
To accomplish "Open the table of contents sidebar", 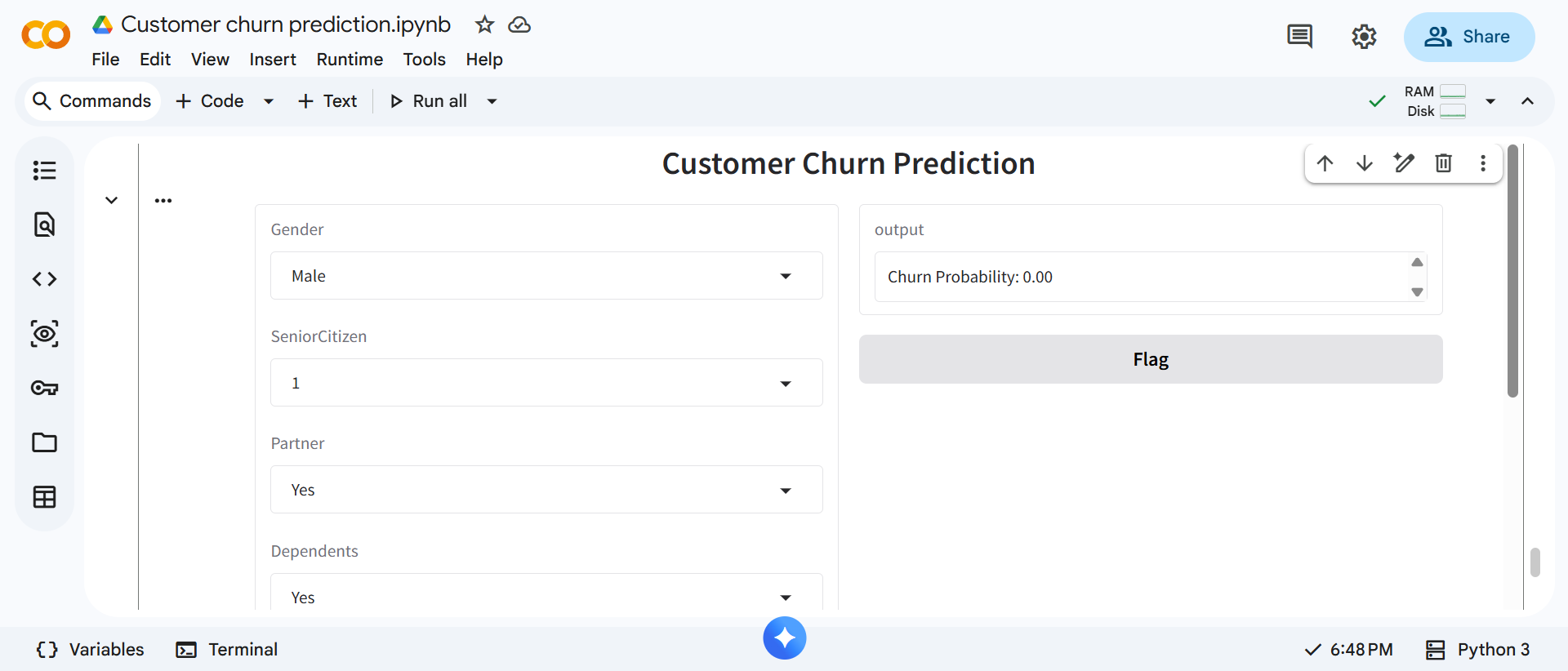I will (x=44, y=171).
